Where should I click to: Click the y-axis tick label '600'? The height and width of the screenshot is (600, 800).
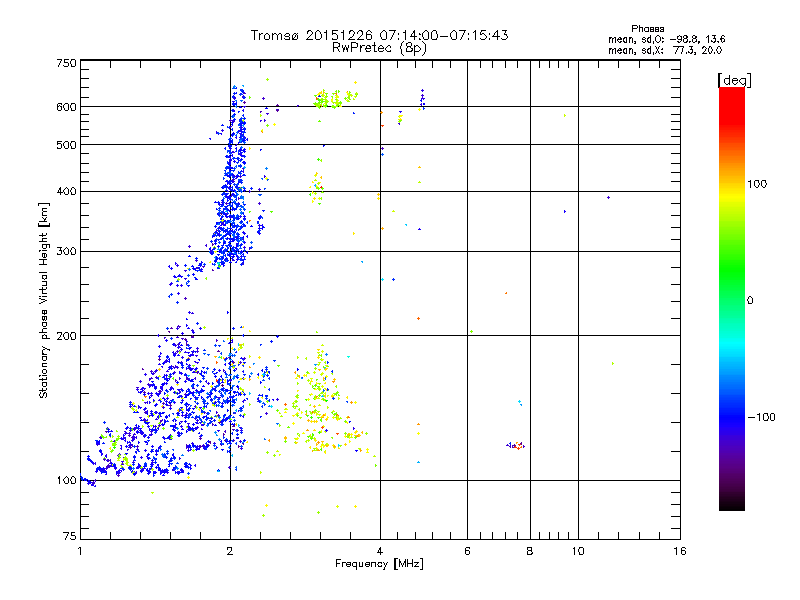coord(66,107)
